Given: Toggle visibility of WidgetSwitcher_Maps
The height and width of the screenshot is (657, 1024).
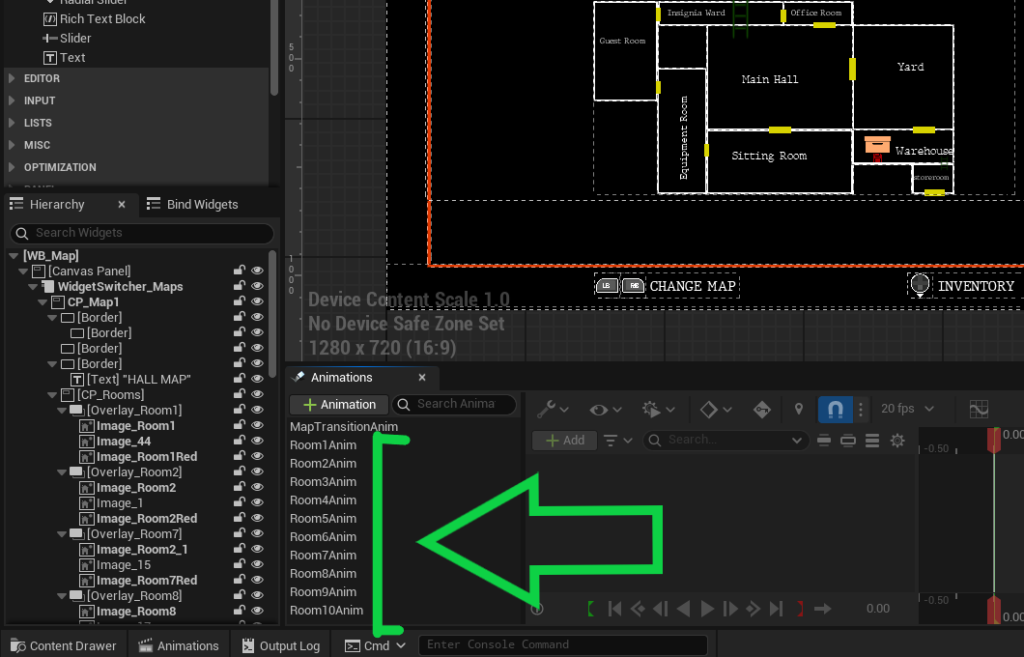Looking at the screenshot, I should [257, 287].
